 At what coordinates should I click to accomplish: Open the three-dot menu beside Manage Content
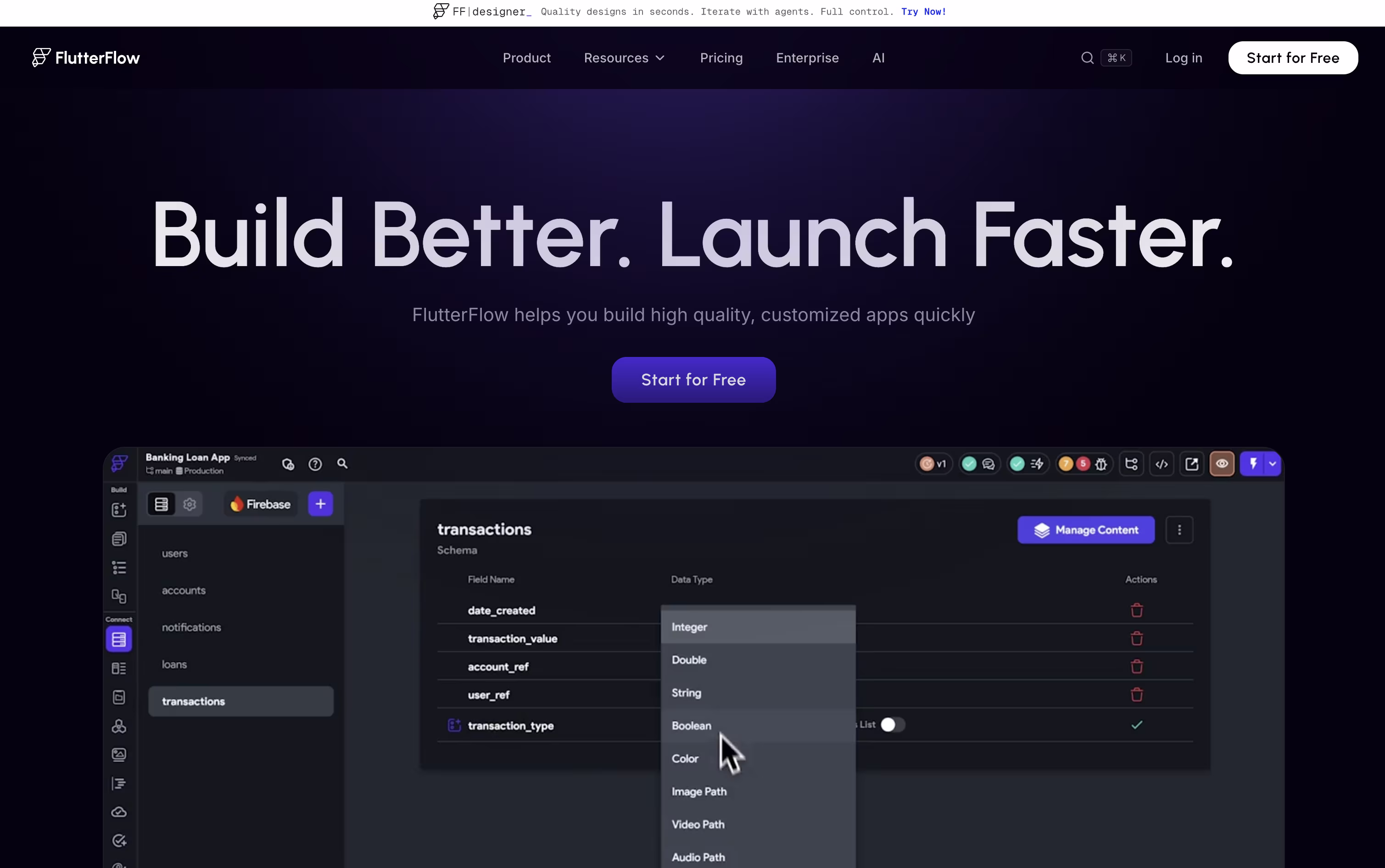[x=1179, y=530]
